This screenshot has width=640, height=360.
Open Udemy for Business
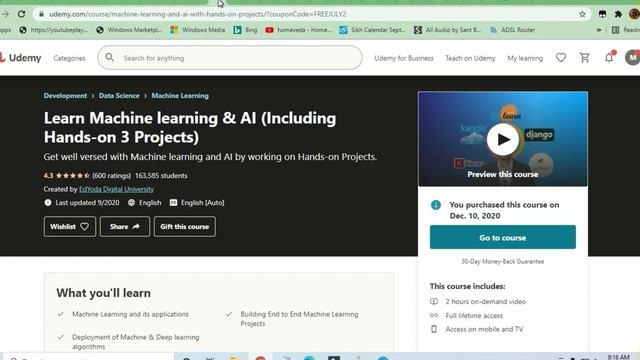[x=404, y=58]
